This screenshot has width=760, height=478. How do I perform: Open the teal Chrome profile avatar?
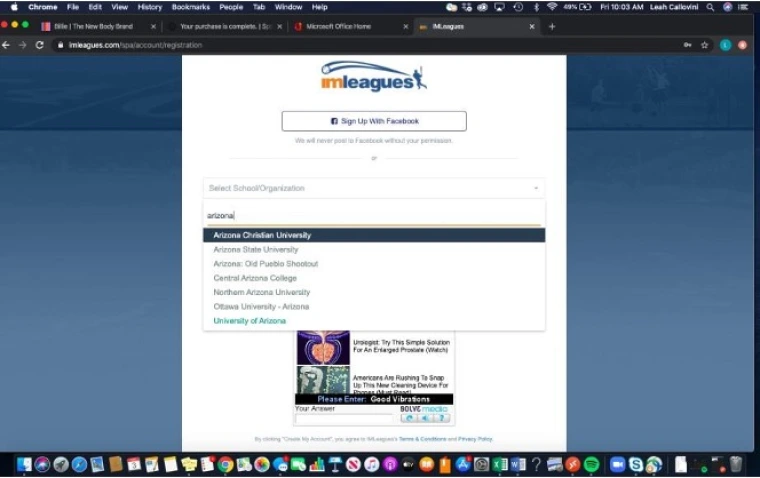click(x=725, y=45)
